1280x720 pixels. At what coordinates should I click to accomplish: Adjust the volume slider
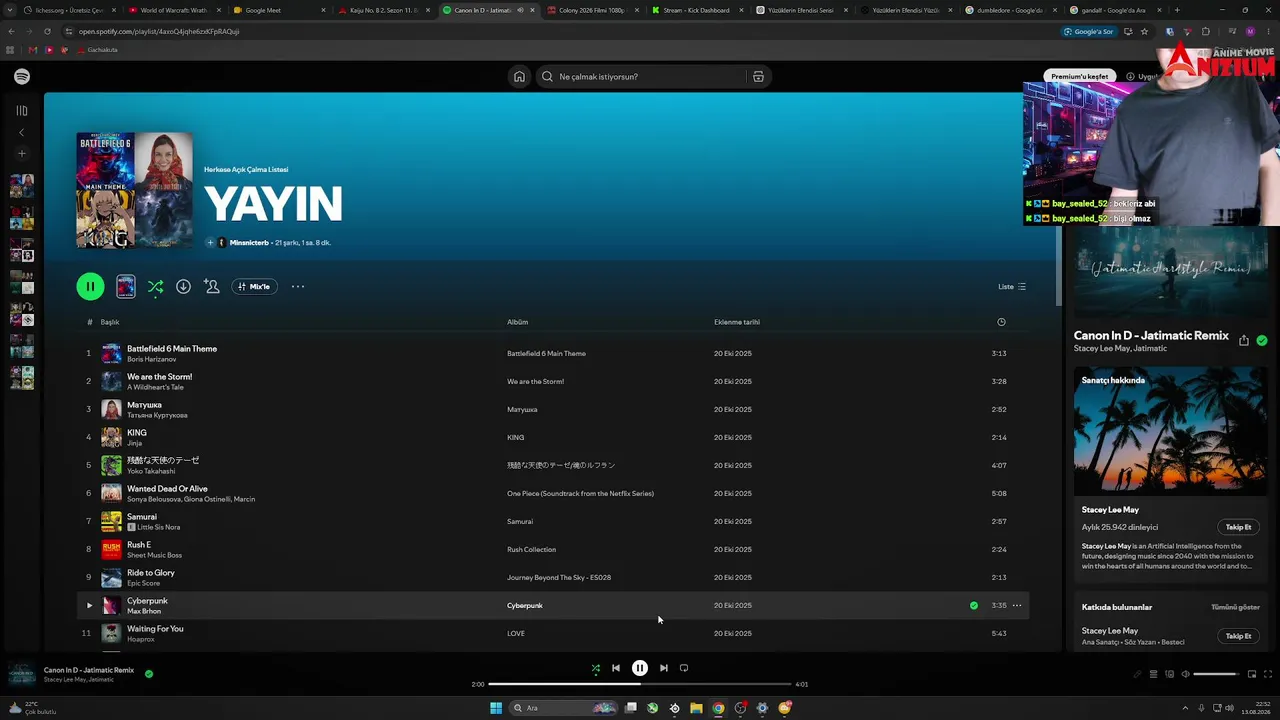[1215, 674]
